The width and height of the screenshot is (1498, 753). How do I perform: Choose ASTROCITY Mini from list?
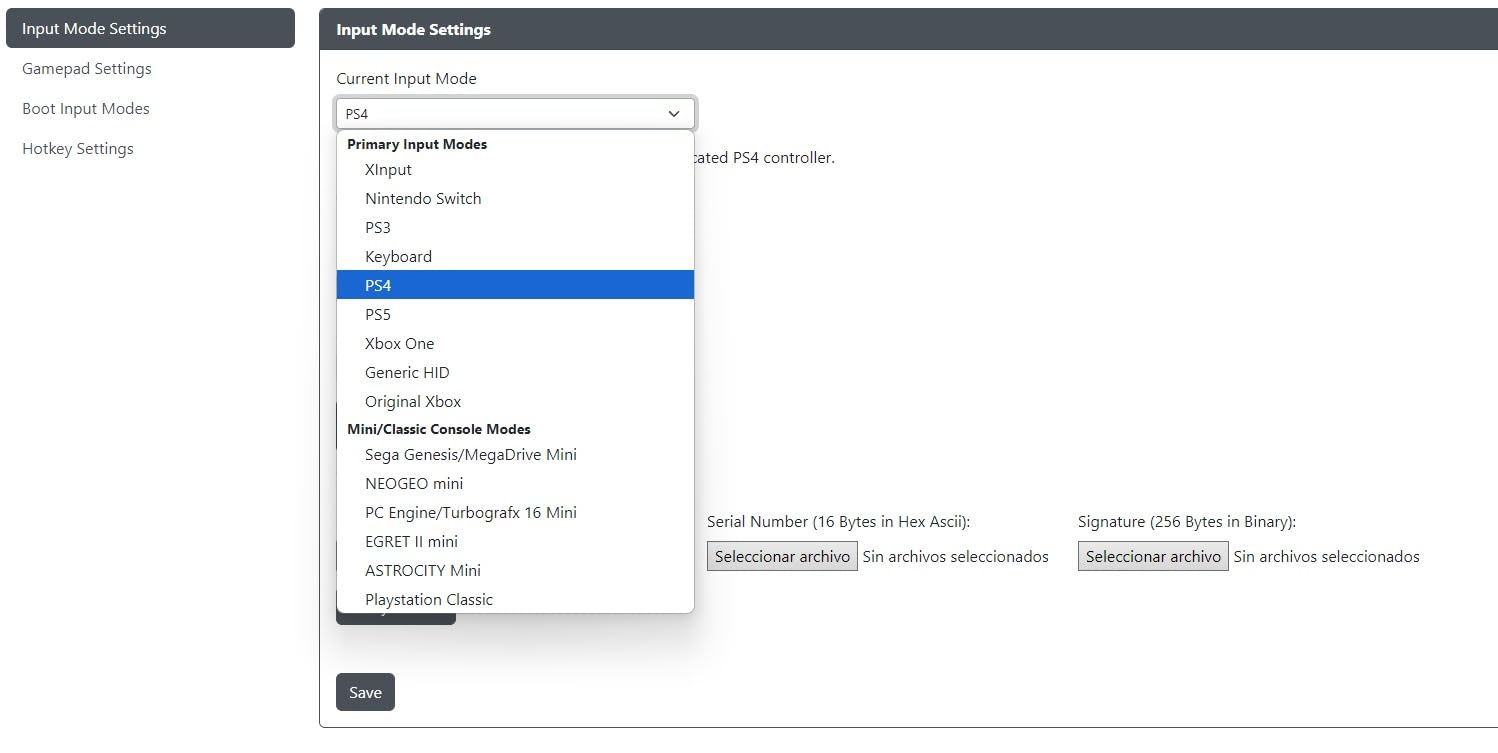pos(515,571)
